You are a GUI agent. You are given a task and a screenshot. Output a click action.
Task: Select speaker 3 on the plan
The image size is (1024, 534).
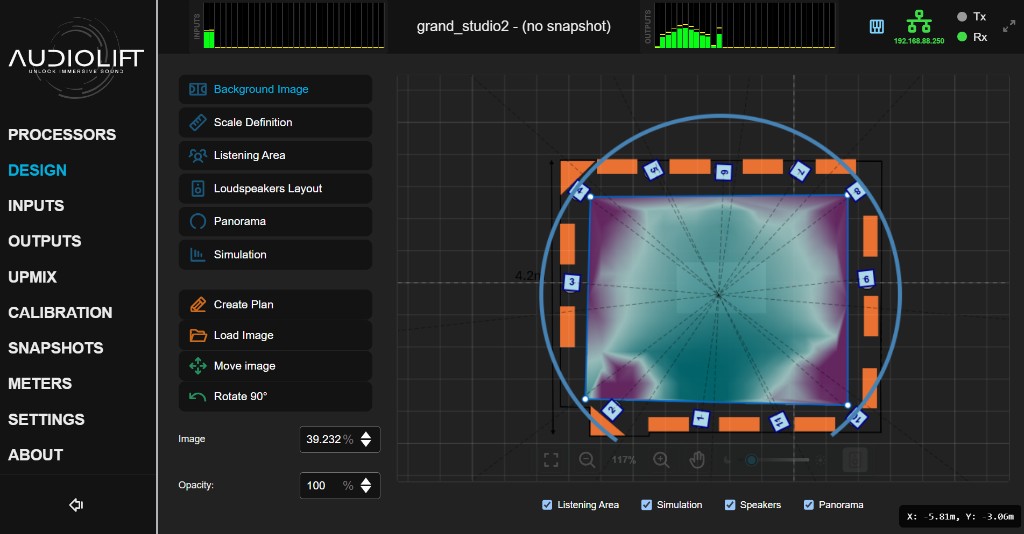(x=571, y=282)
